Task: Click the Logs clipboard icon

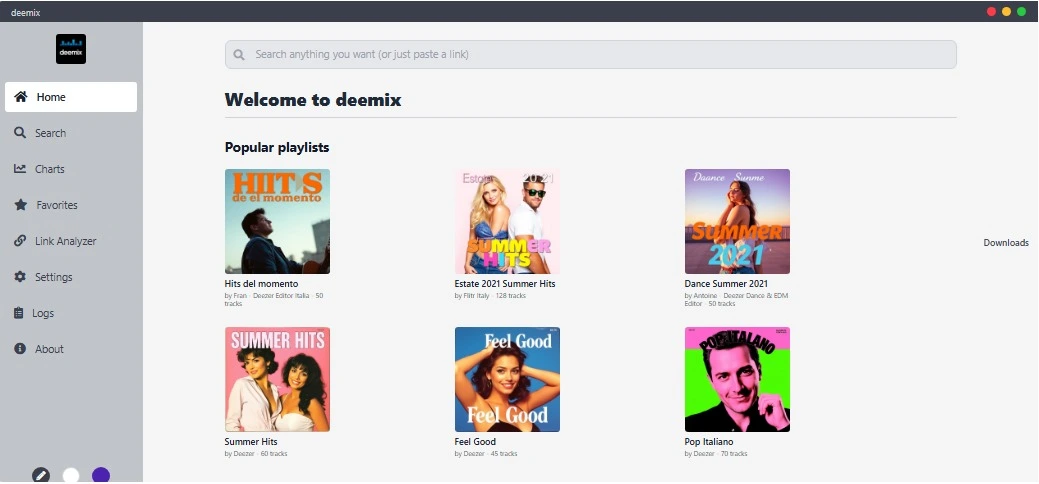Action: (19, 313)
